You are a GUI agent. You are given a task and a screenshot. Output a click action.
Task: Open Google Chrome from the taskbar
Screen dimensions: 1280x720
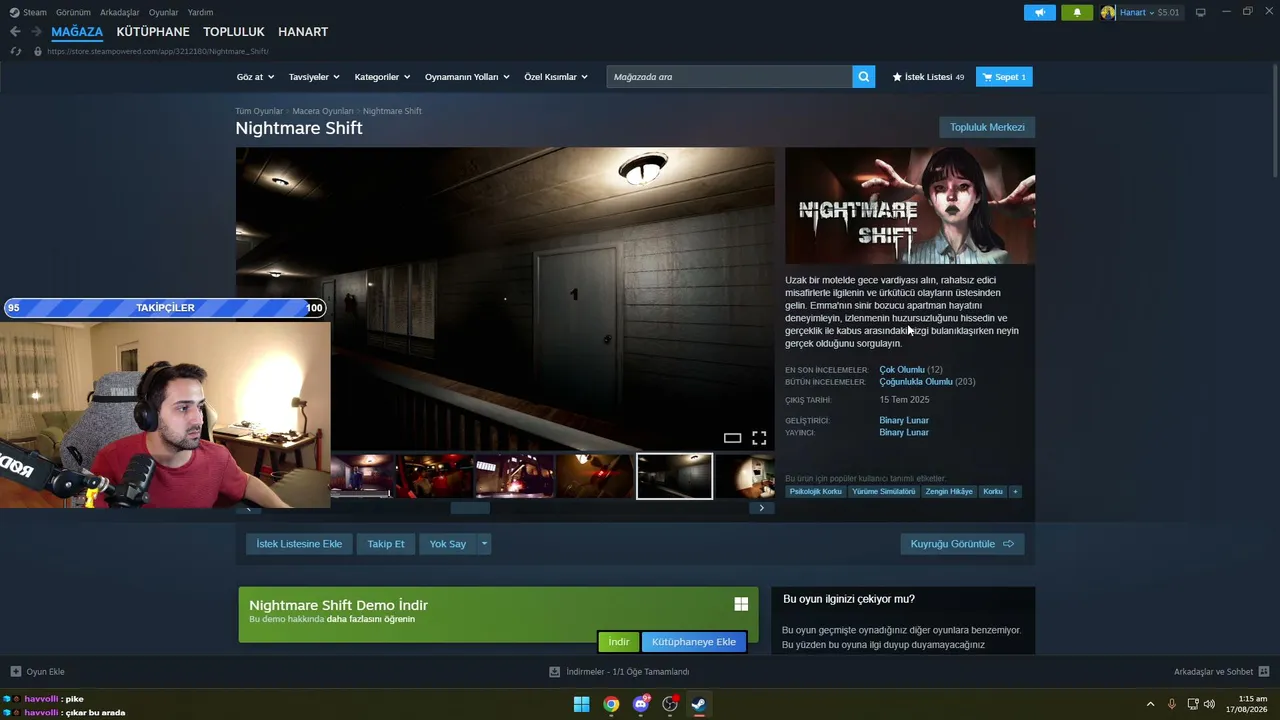tap(611, 704)
